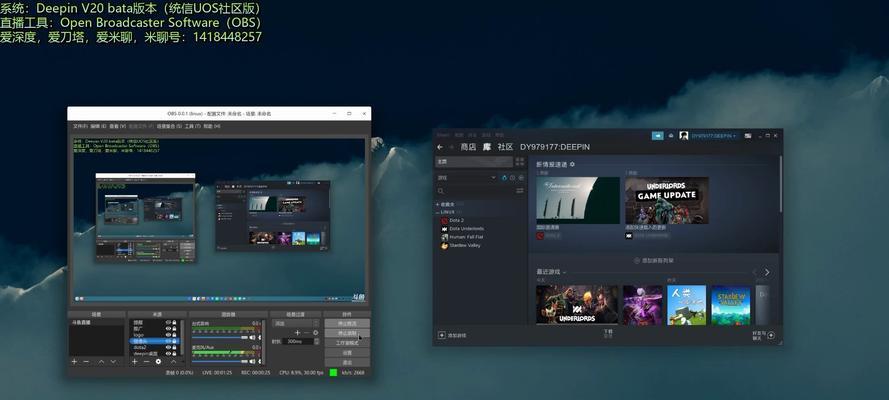Sort Steam library by recent clock icon
Screen dimensions: 889x400
point(513,177)
